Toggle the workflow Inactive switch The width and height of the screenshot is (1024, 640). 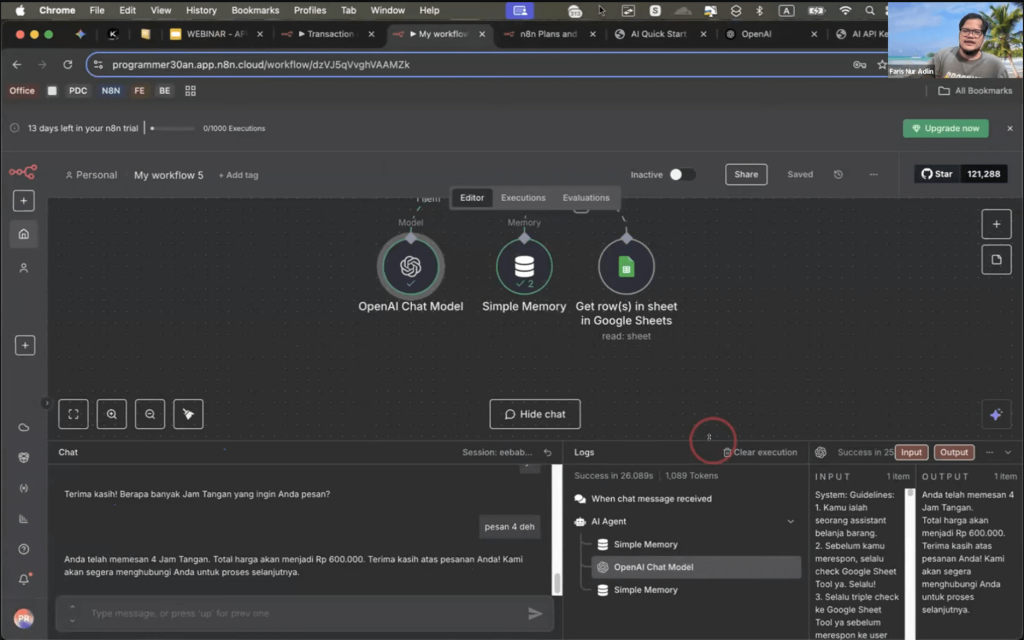pyautogui.click(x=682, y=174)
